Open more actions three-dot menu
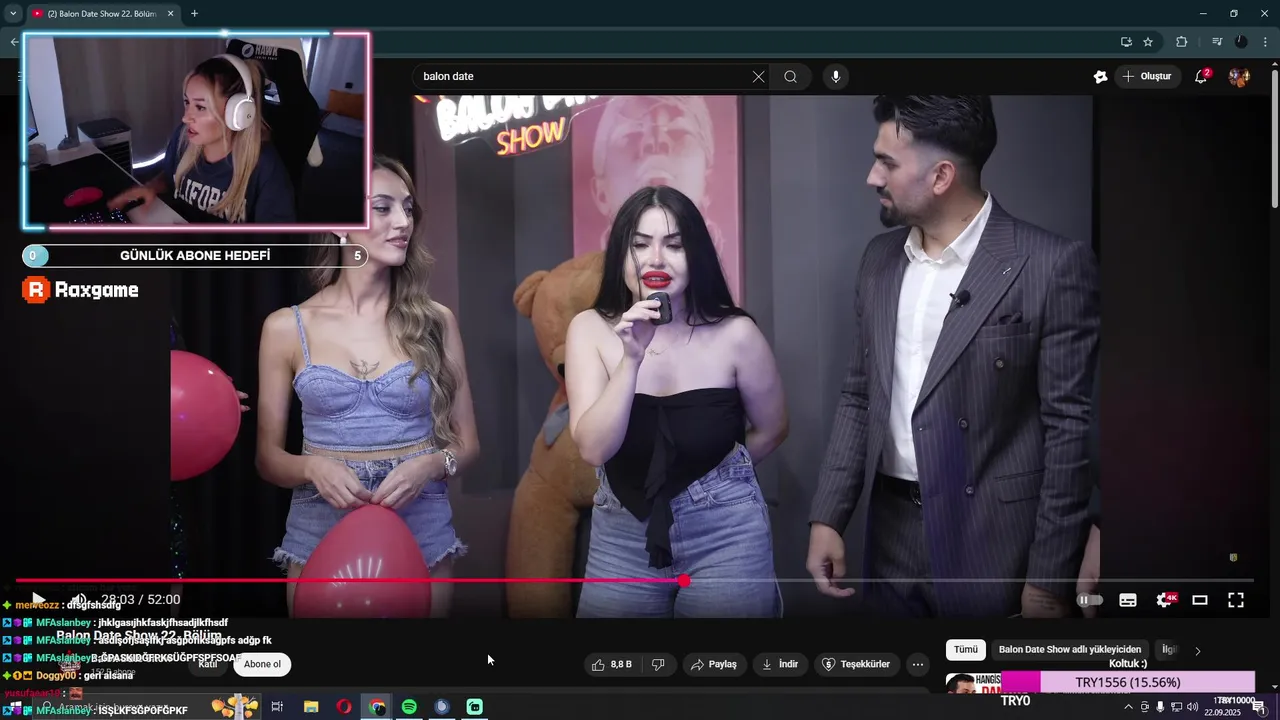 pos(918,664)
